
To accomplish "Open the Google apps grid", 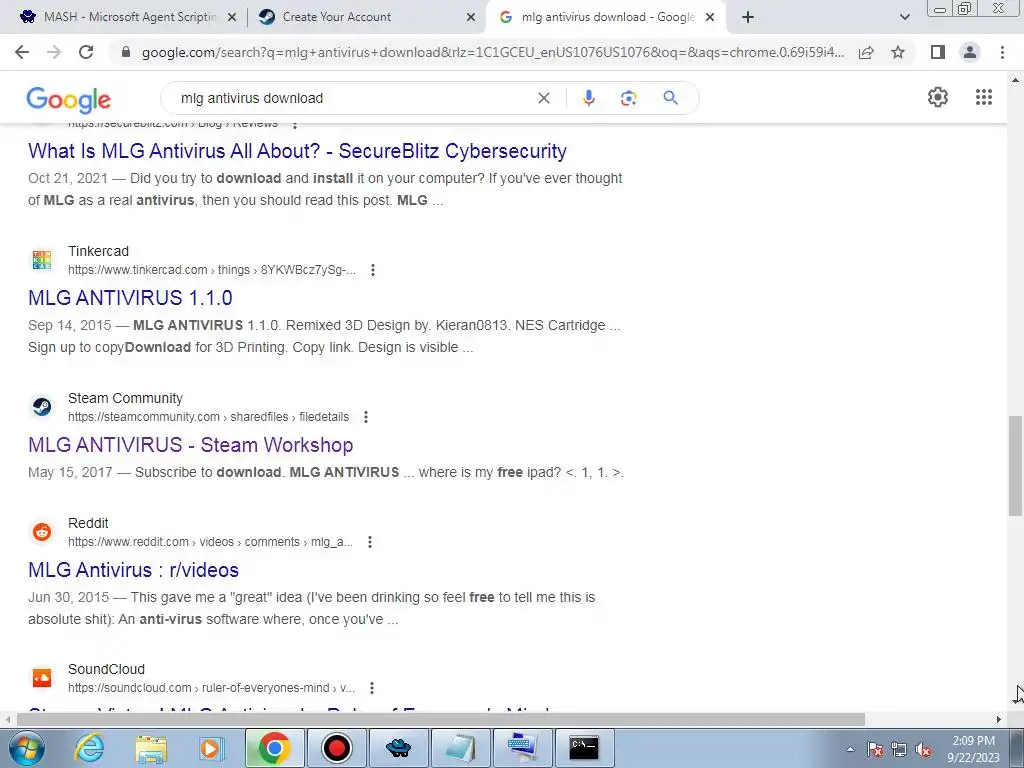I will pyautogui.click(x=984, y=97).
